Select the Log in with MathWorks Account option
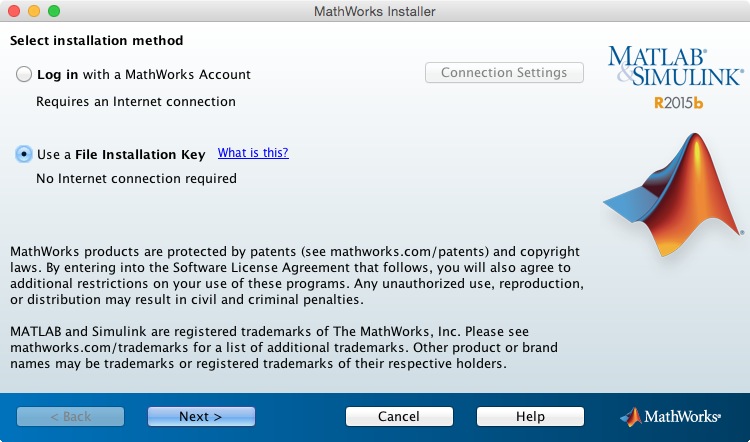Screen dimensions: 750x442 [x=24, y=74]
